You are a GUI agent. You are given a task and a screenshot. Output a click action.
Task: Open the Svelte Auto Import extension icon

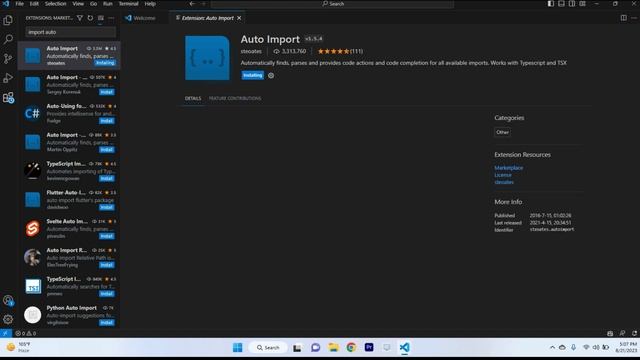32,229
